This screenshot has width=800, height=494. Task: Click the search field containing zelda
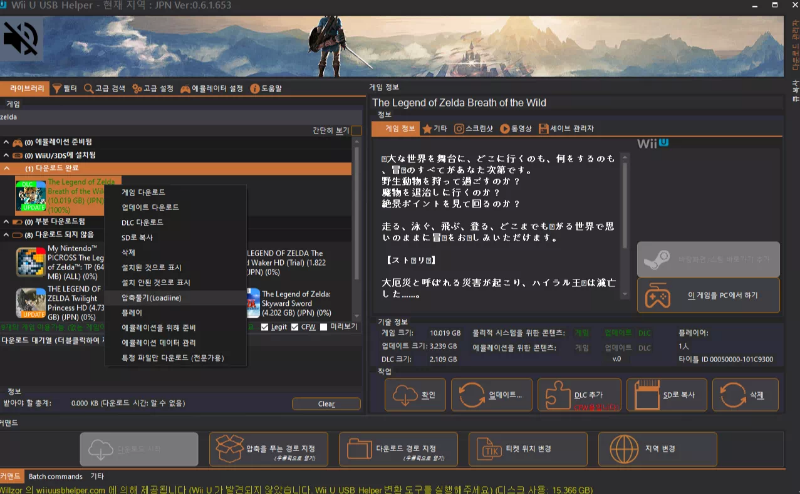pyautogui.click(x=179, y=117)
